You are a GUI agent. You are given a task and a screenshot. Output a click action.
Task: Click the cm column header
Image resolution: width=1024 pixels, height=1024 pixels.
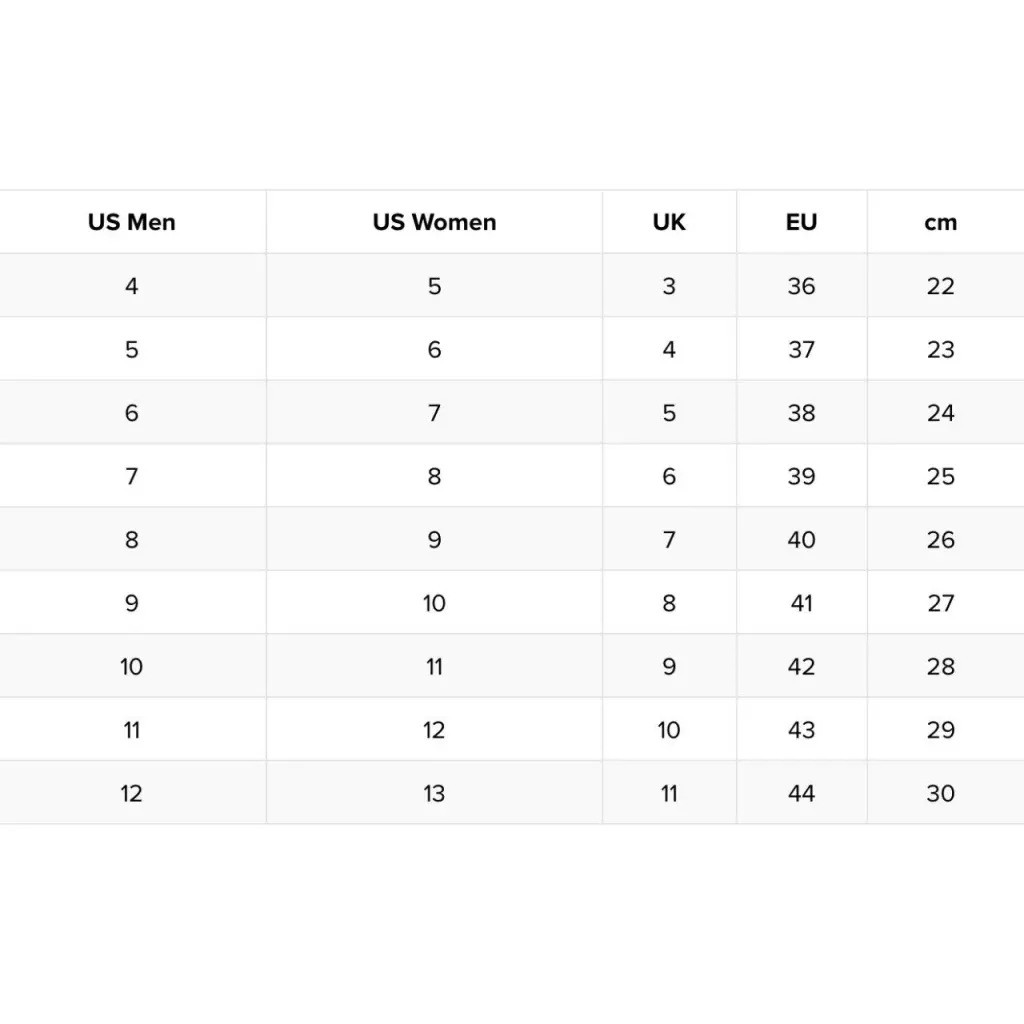click(x=940, y=222)
